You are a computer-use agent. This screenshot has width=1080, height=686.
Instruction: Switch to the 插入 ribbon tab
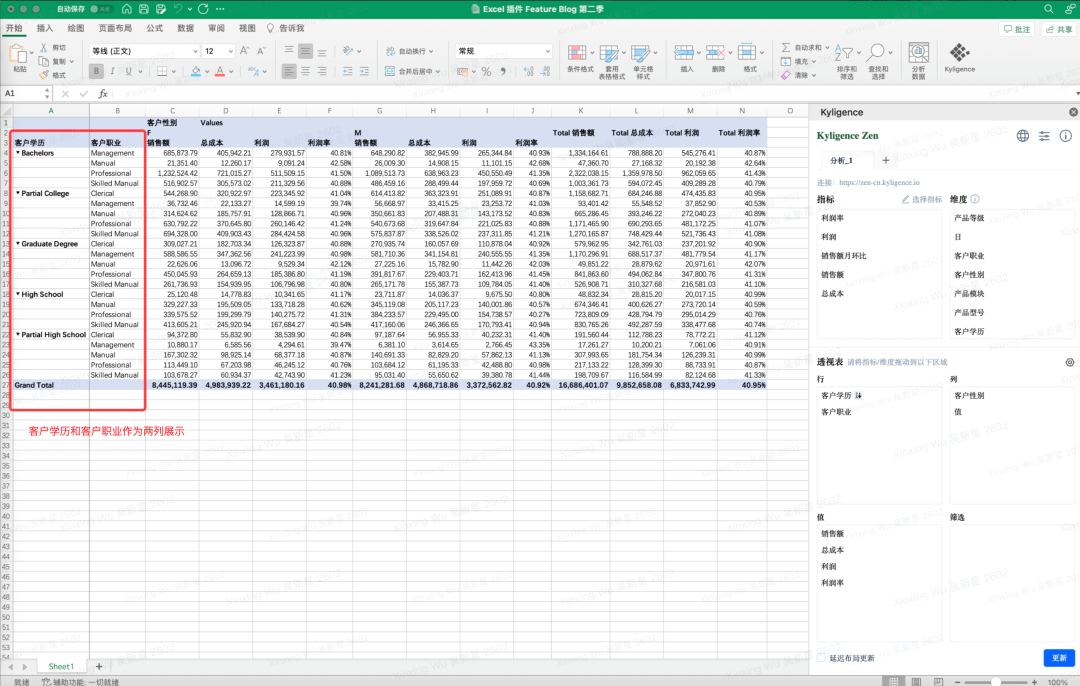coord(45,28)
